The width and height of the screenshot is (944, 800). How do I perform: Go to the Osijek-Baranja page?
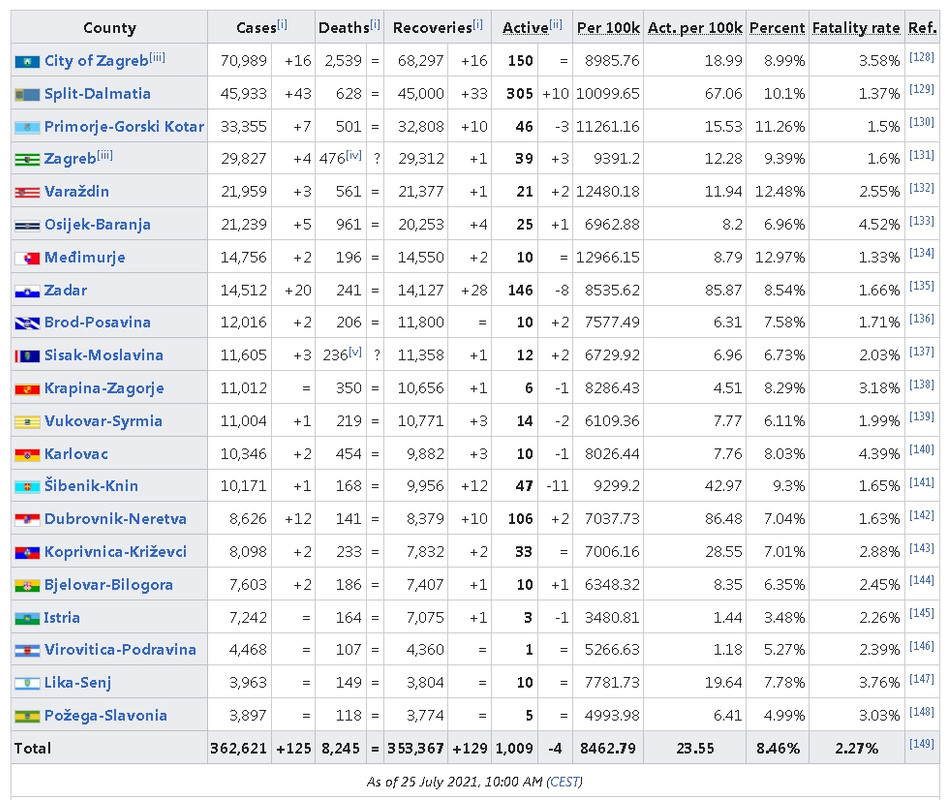(97, 225)
